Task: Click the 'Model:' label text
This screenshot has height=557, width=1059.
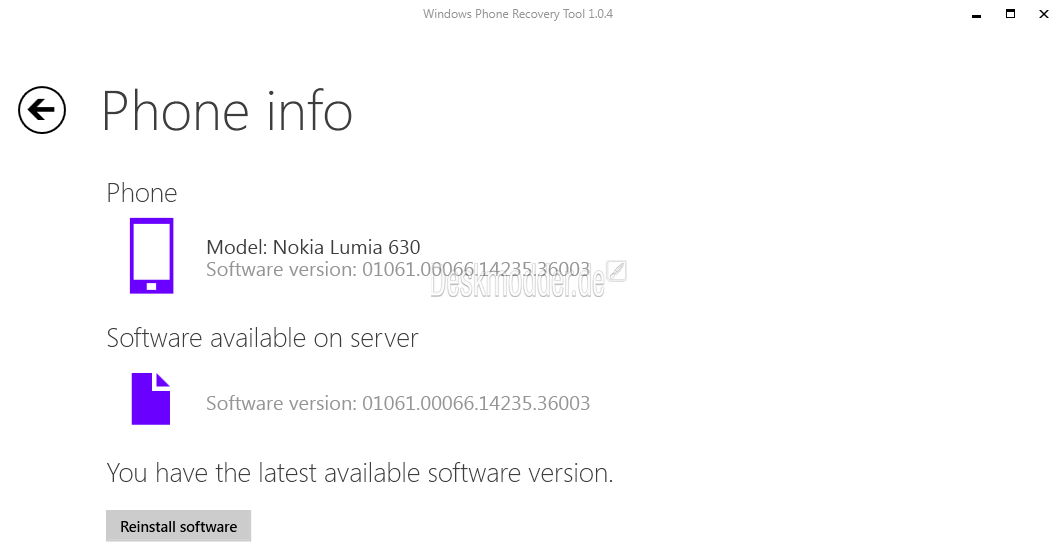Action: point(237,247)
